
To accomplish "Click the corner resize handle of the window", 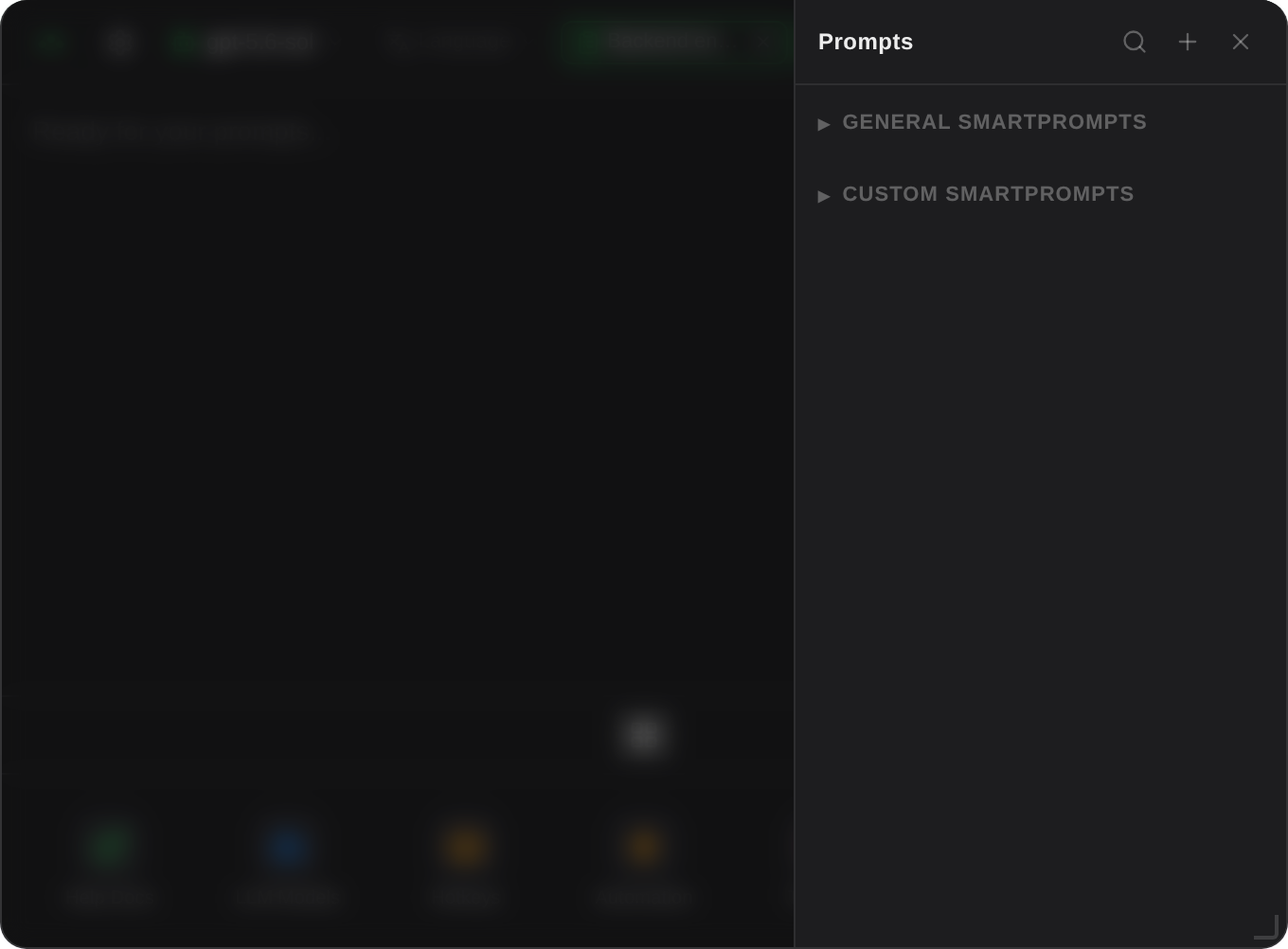I will click(1267, 927).
